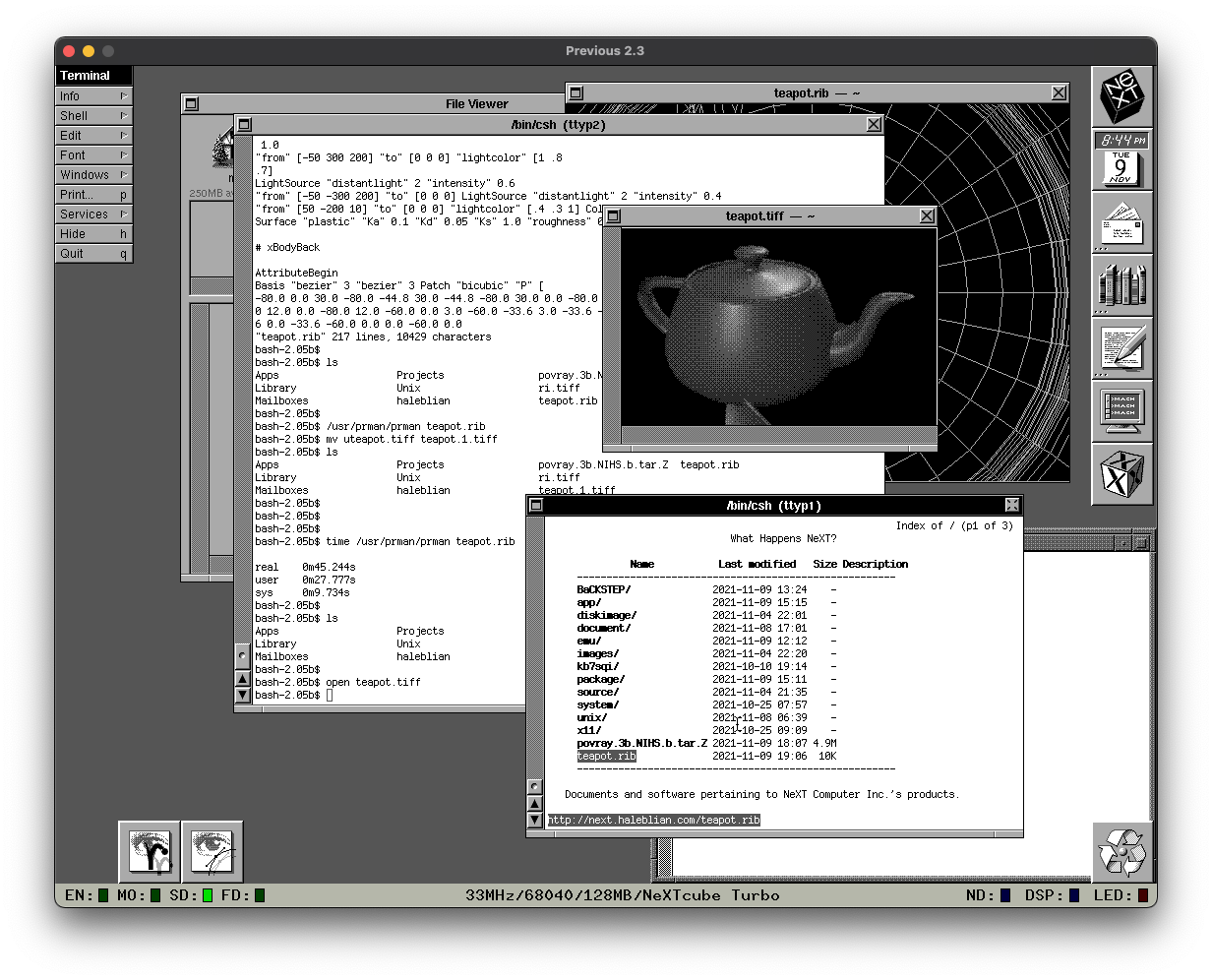This screenshot has height=980, width=1212.
Task: Expand the Font submenu
Action: [x=92, y=154]
